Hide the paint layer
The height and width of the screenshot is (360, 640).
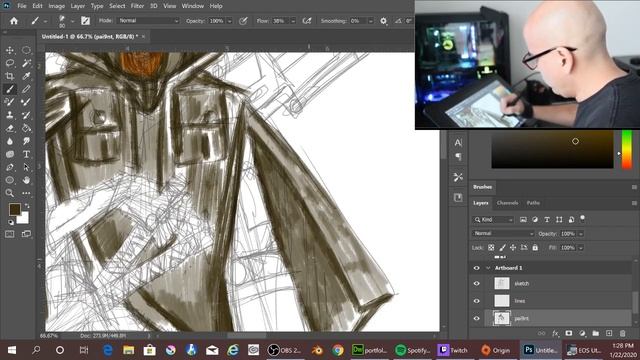(x=476, y=318)
